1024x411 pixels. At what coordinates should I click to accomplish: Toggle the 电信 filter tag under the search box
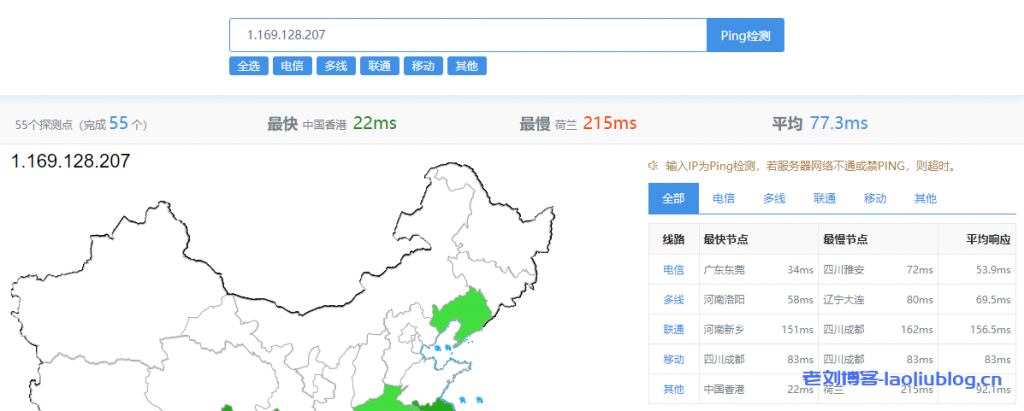292,66
